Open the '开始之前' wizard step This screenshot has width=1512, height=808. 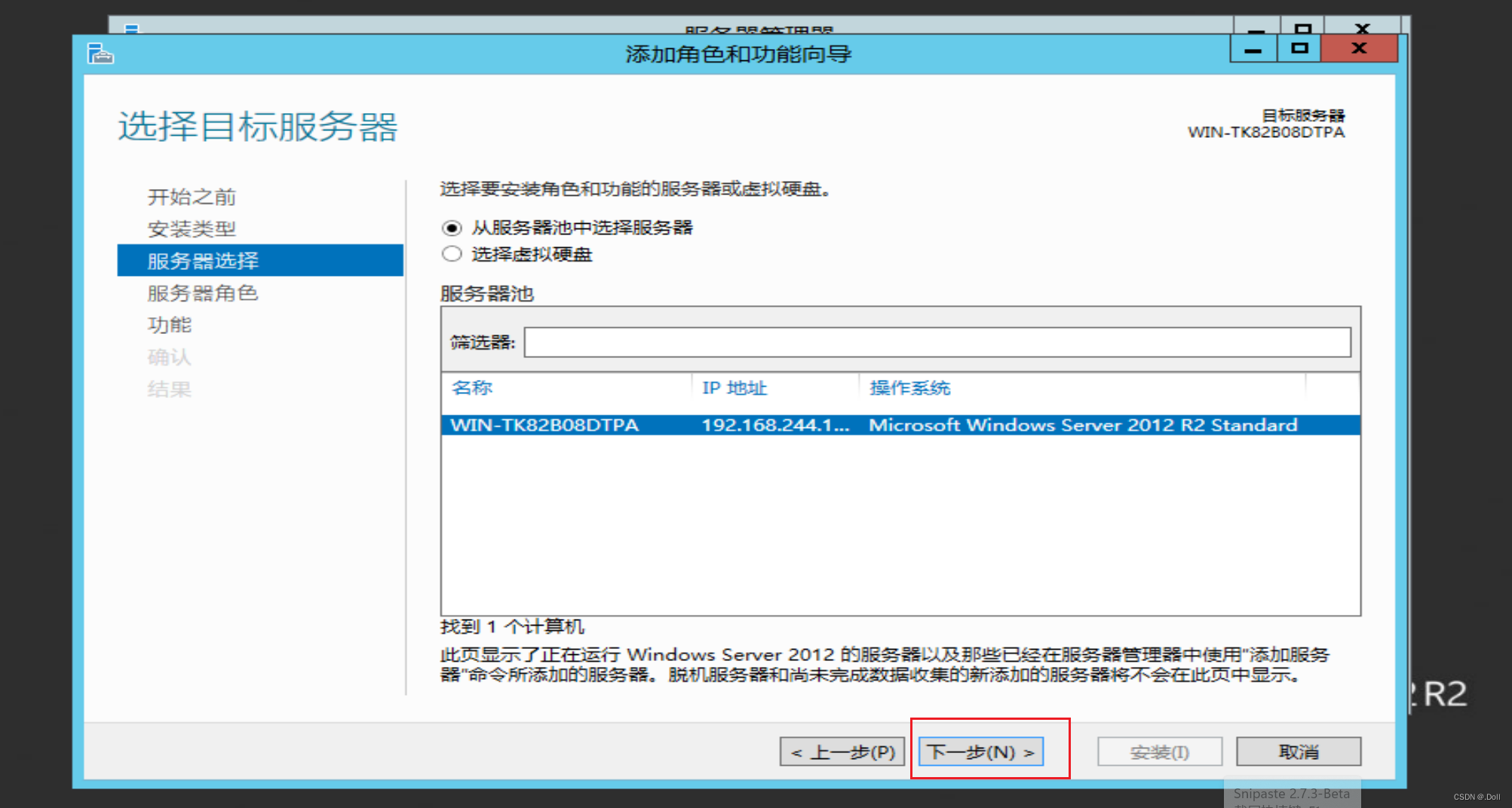click(192, 197)
